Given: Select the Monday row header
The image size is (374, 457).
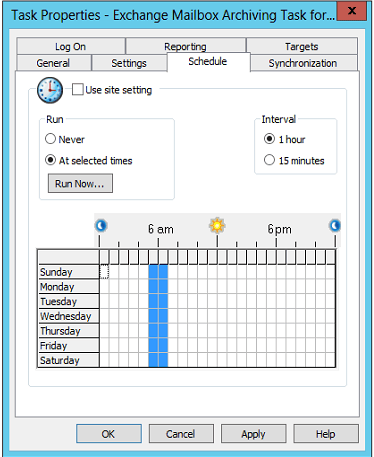Looking at the screenshot, I should tap(68, 286).
